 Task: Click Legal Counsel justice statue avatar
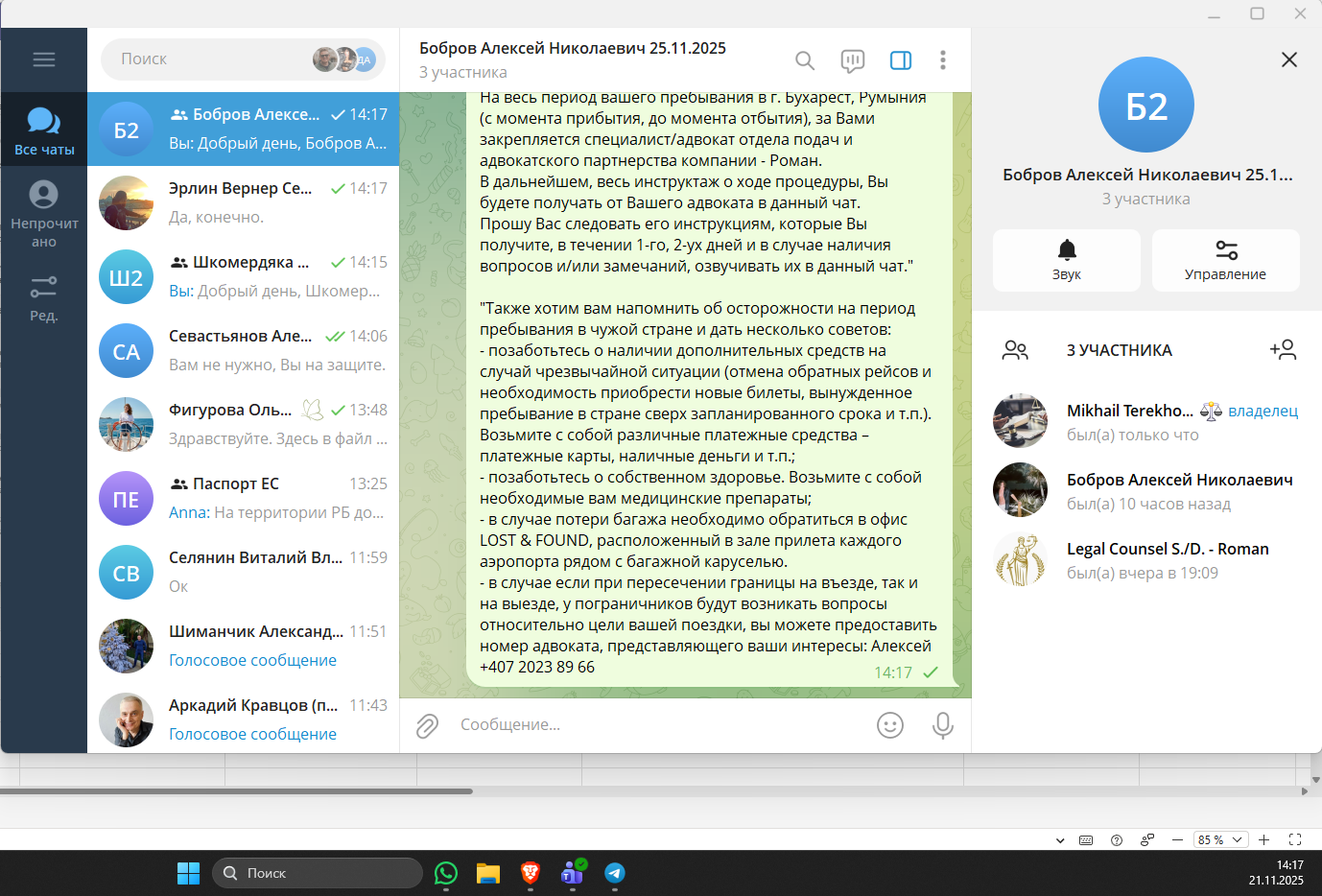pyautogui.click(x=1020, y=559)
